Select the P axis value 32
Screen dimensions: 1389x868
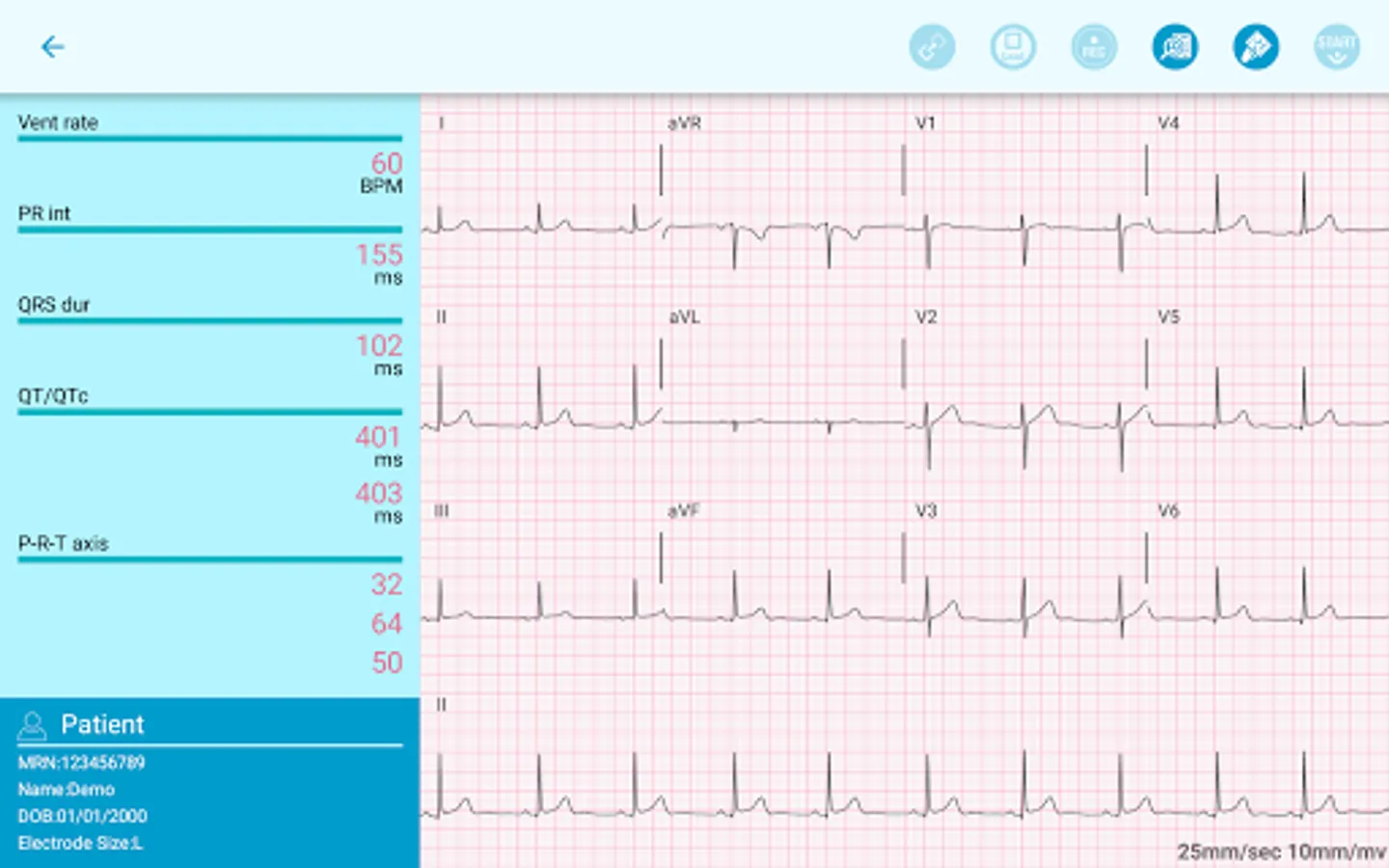point(387,584)
